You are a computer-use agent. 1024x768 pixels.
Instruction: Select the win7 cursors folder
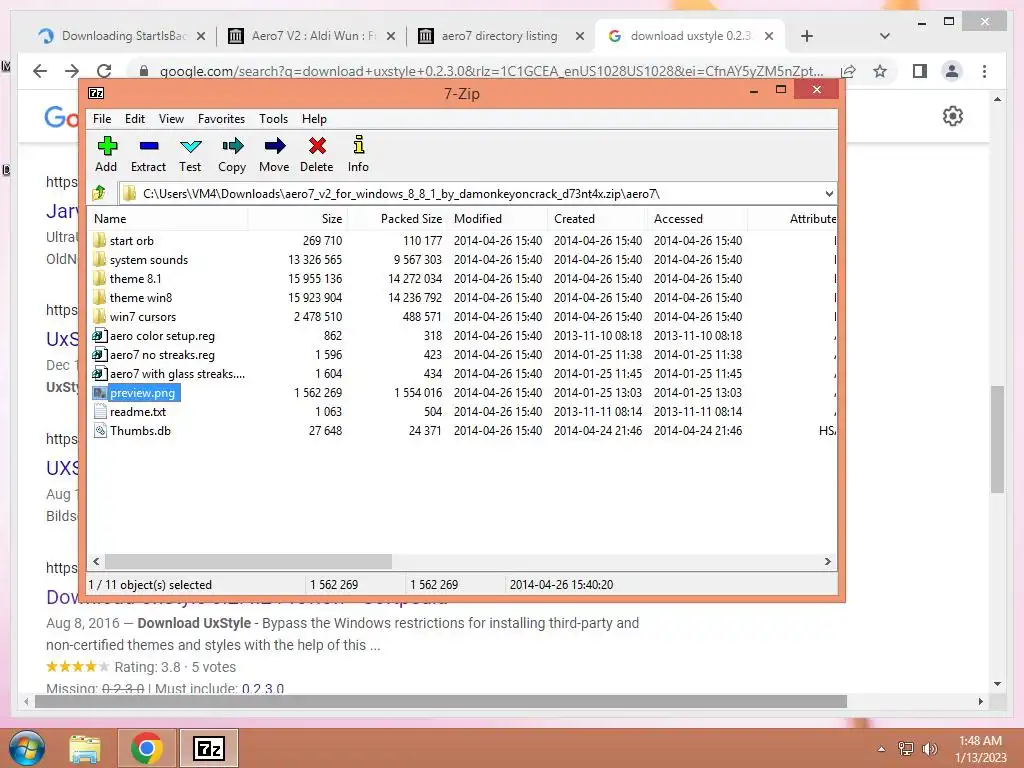(x=135, y=316)
